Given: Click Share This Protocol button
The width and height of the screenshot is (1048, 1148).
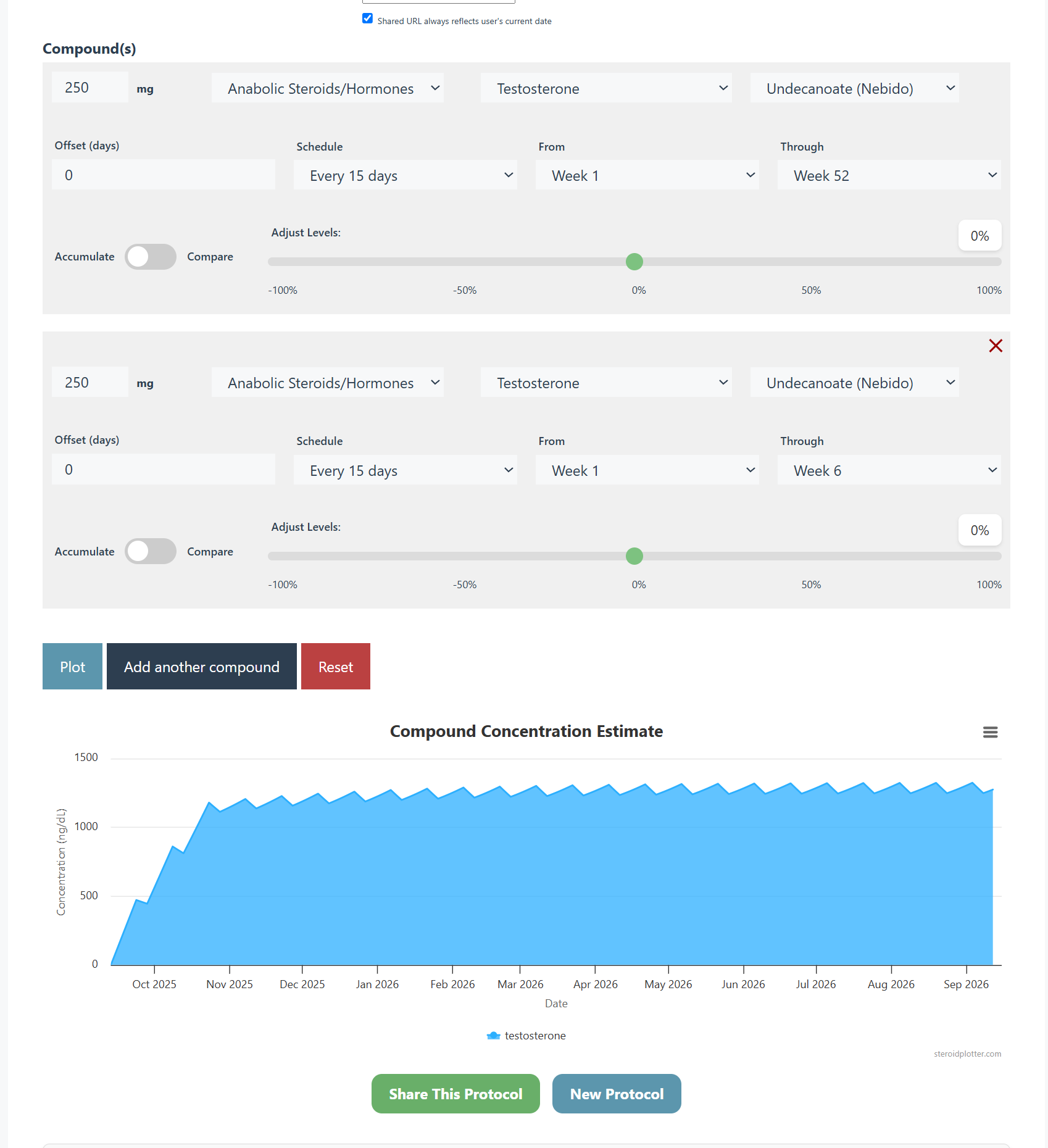Looking at the screenshot, I should (x=455, y=1094).
